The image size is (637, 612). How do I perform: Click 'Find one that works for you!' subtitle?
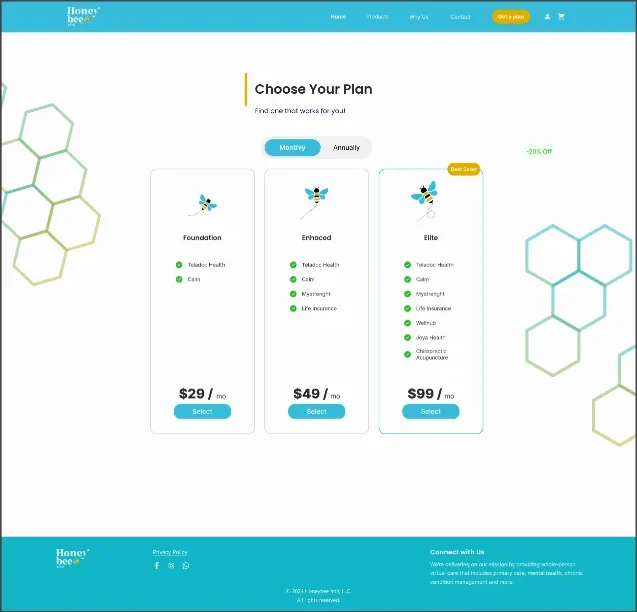[300, 111]
